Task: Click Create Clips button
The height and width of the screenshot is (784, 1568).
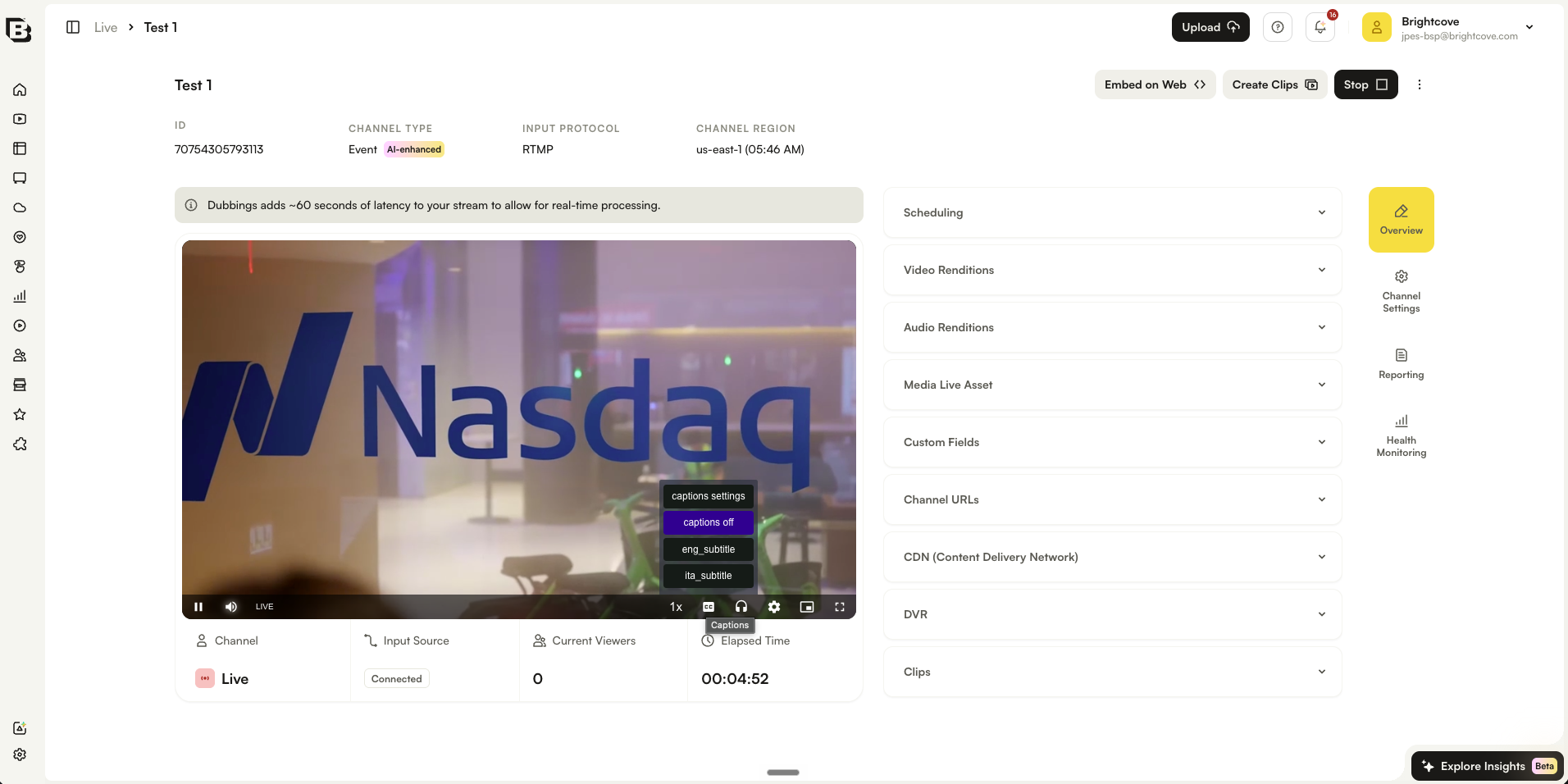Action: pyautogui.click(x=1274, y=84)
